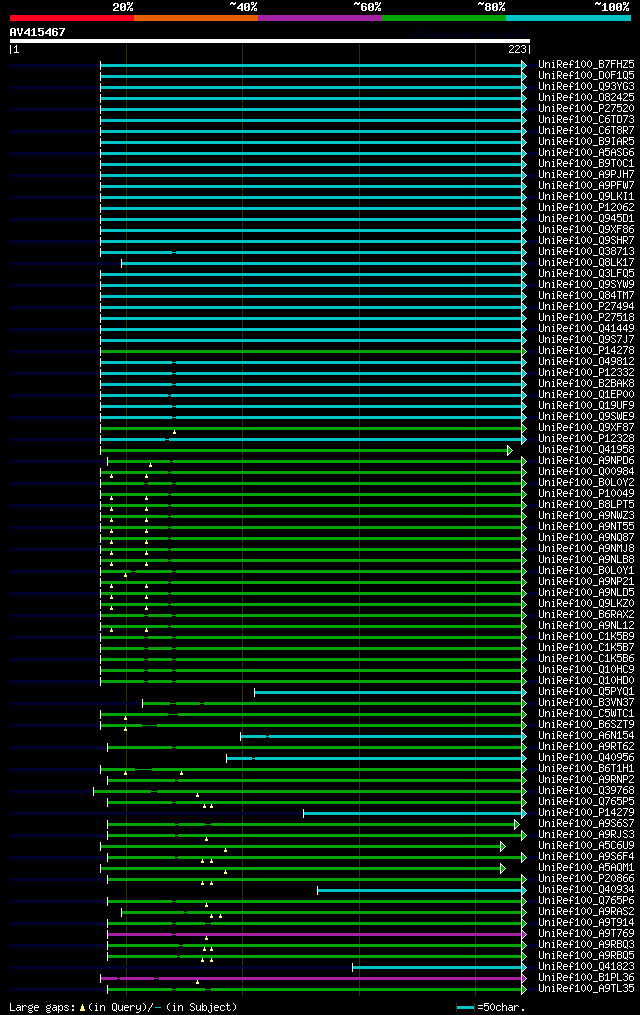Viewport: 640px width, 1015px height.
Task: Select the UniRef100_B3VN37 label
Action: click(586, 703)
